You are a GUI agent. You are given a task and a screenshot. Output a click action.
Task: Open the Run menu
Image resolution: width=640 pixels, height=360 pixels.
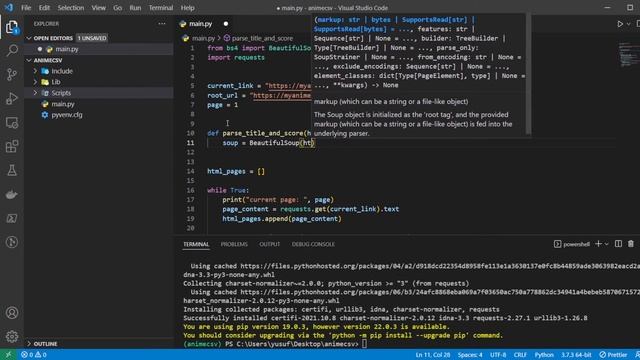click(x=135, y=8)
